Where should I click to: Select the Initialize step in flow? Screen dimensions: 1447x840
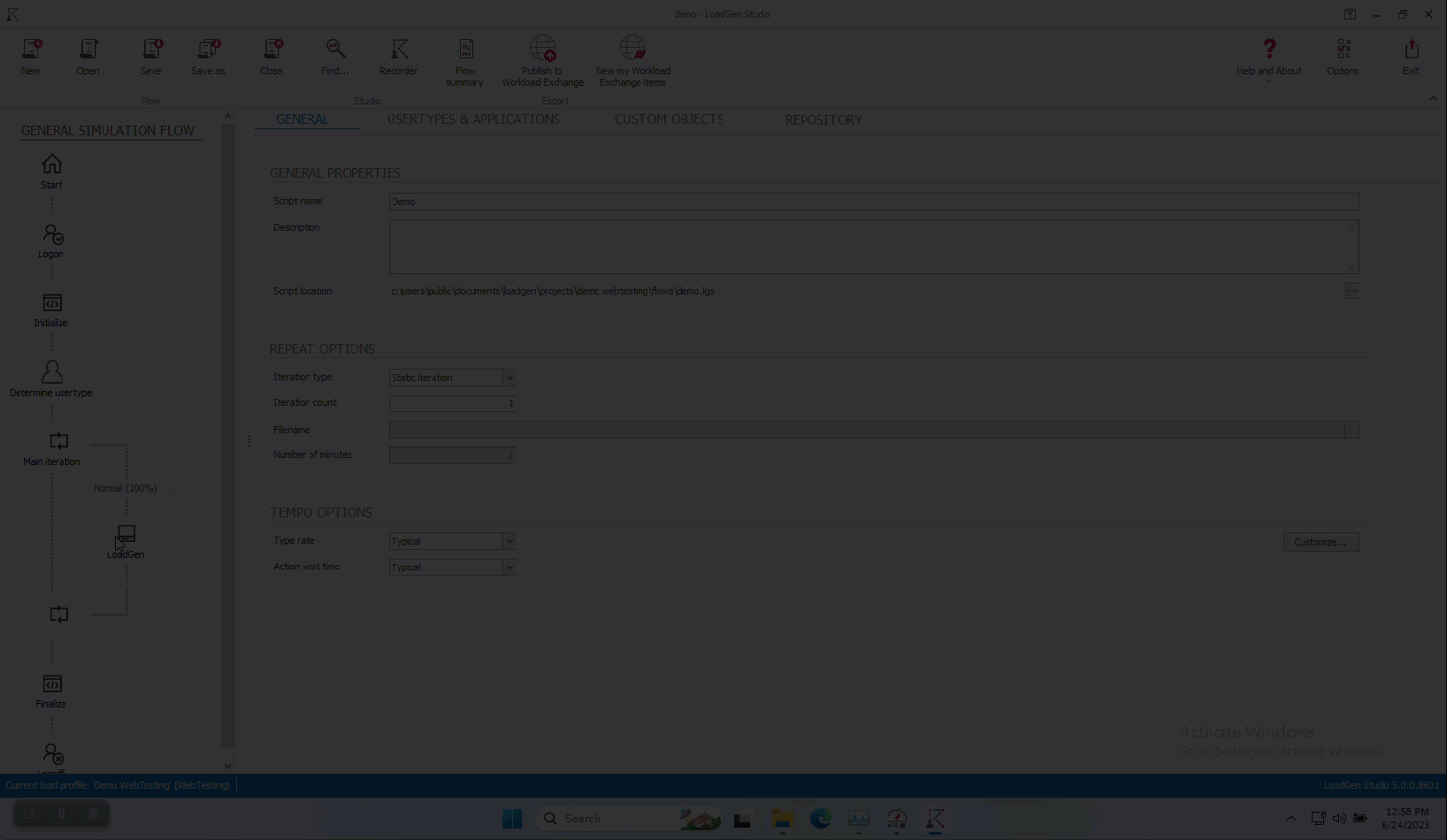point(51,310)
